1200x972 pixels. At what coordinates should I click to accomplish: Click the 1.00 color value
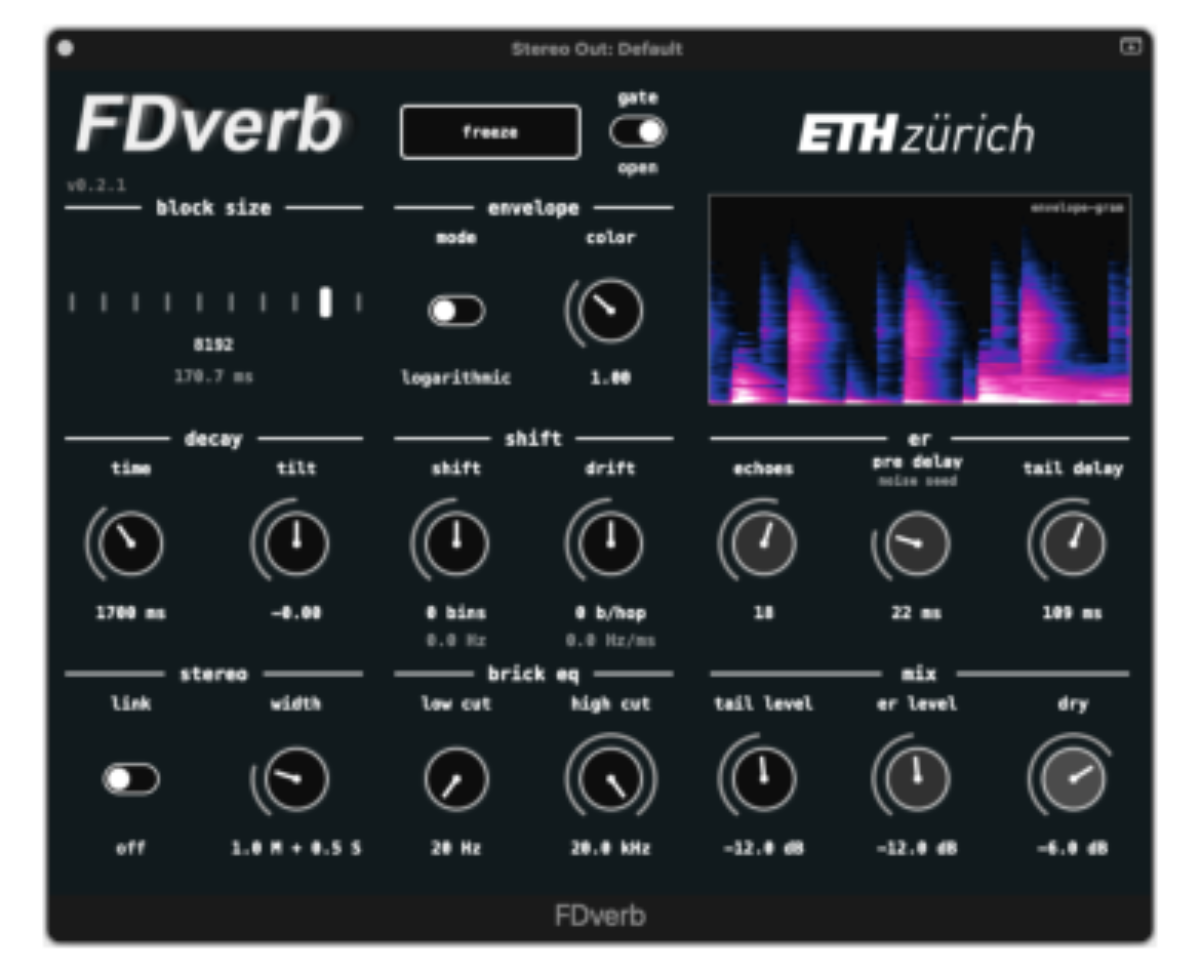tap(610, 378)
